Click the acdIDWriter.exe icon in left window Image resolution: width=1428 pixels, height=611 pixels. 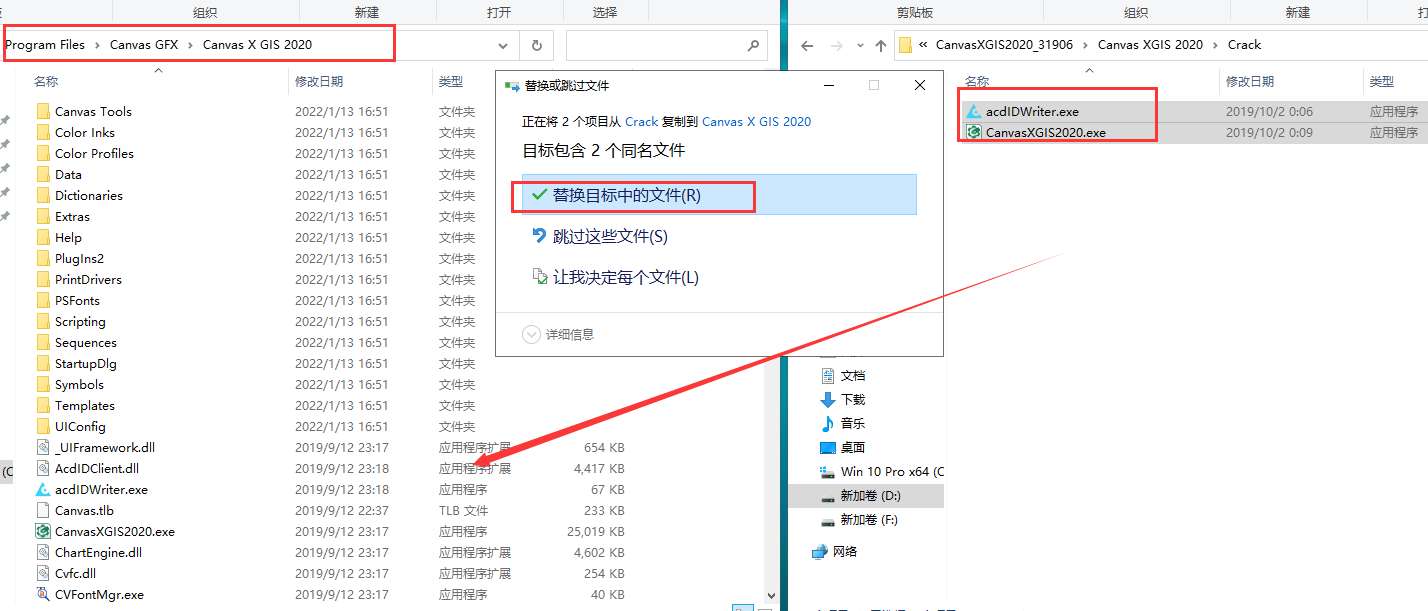[43, 489]
